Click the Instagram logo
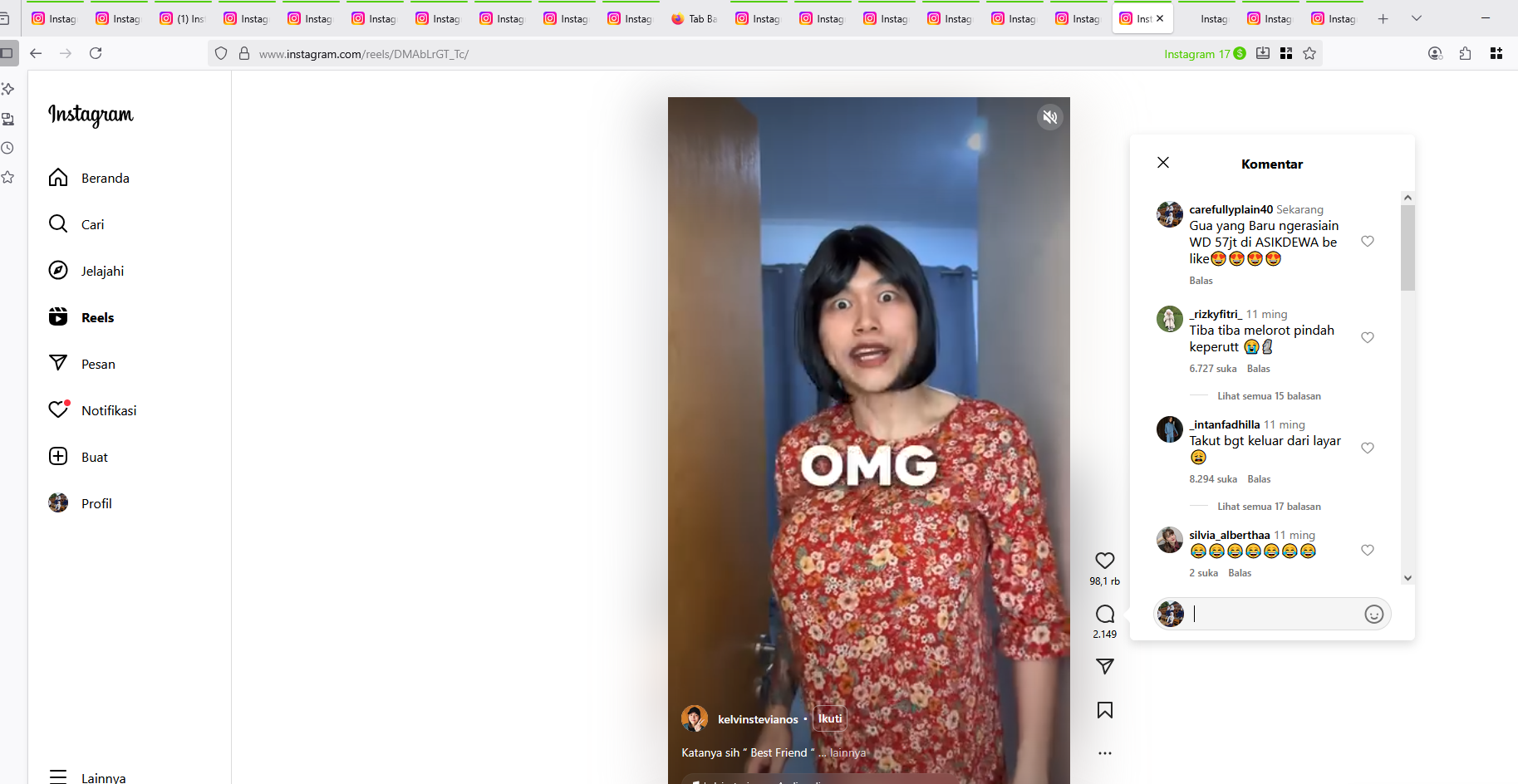 91,115
